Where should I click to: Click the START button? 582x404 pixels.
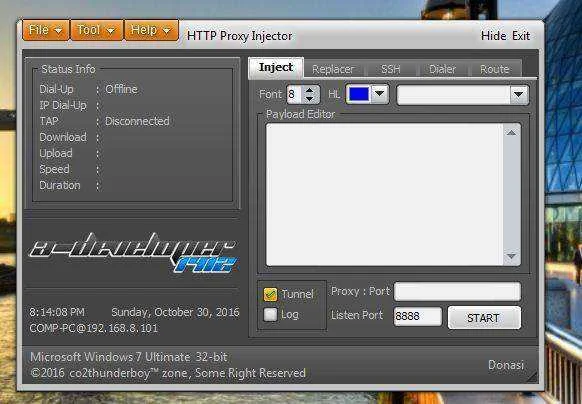484,318
